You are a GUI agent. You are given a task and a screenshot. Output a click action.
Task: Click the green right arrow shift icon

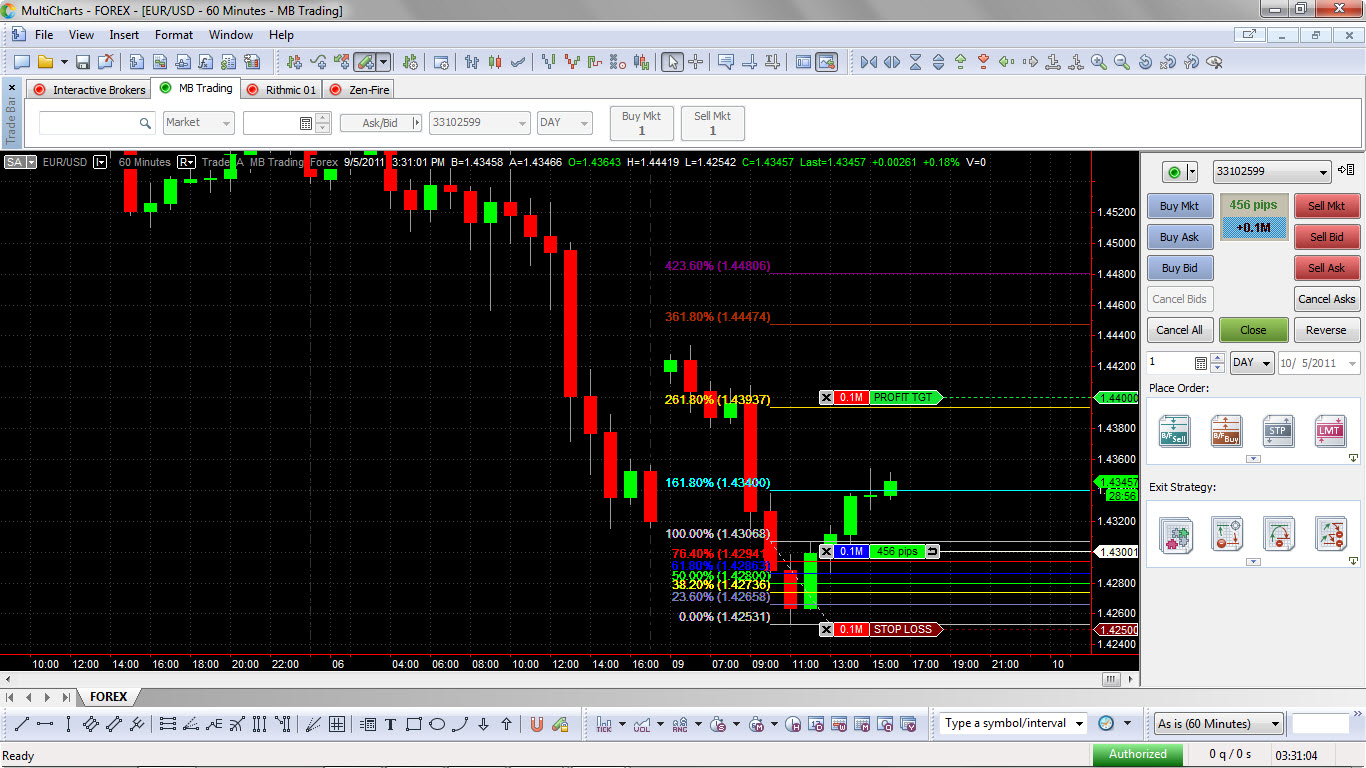pos(1031,62)
